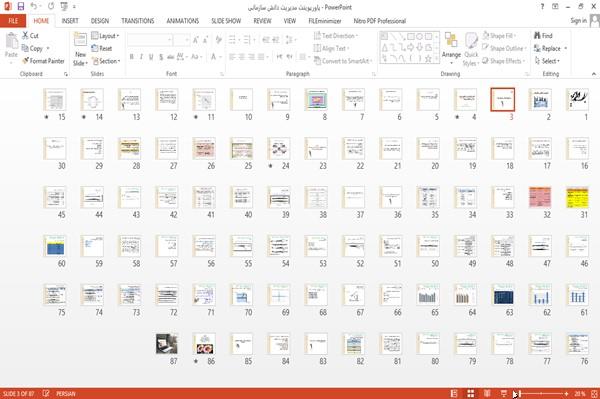Screen dimensions: 600x399
Task: Click Clear All Formatting icon
Action: click(x=218, y=39)
